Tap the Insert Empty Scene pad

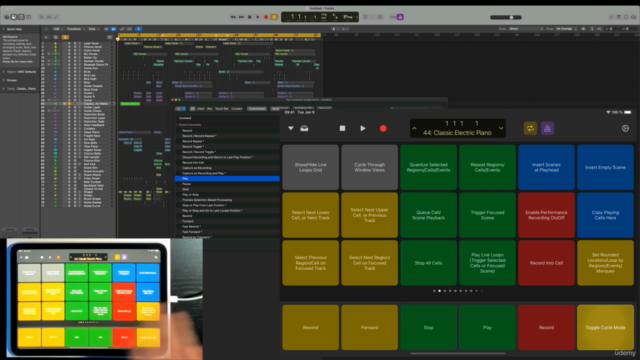(x=605, y=167)
